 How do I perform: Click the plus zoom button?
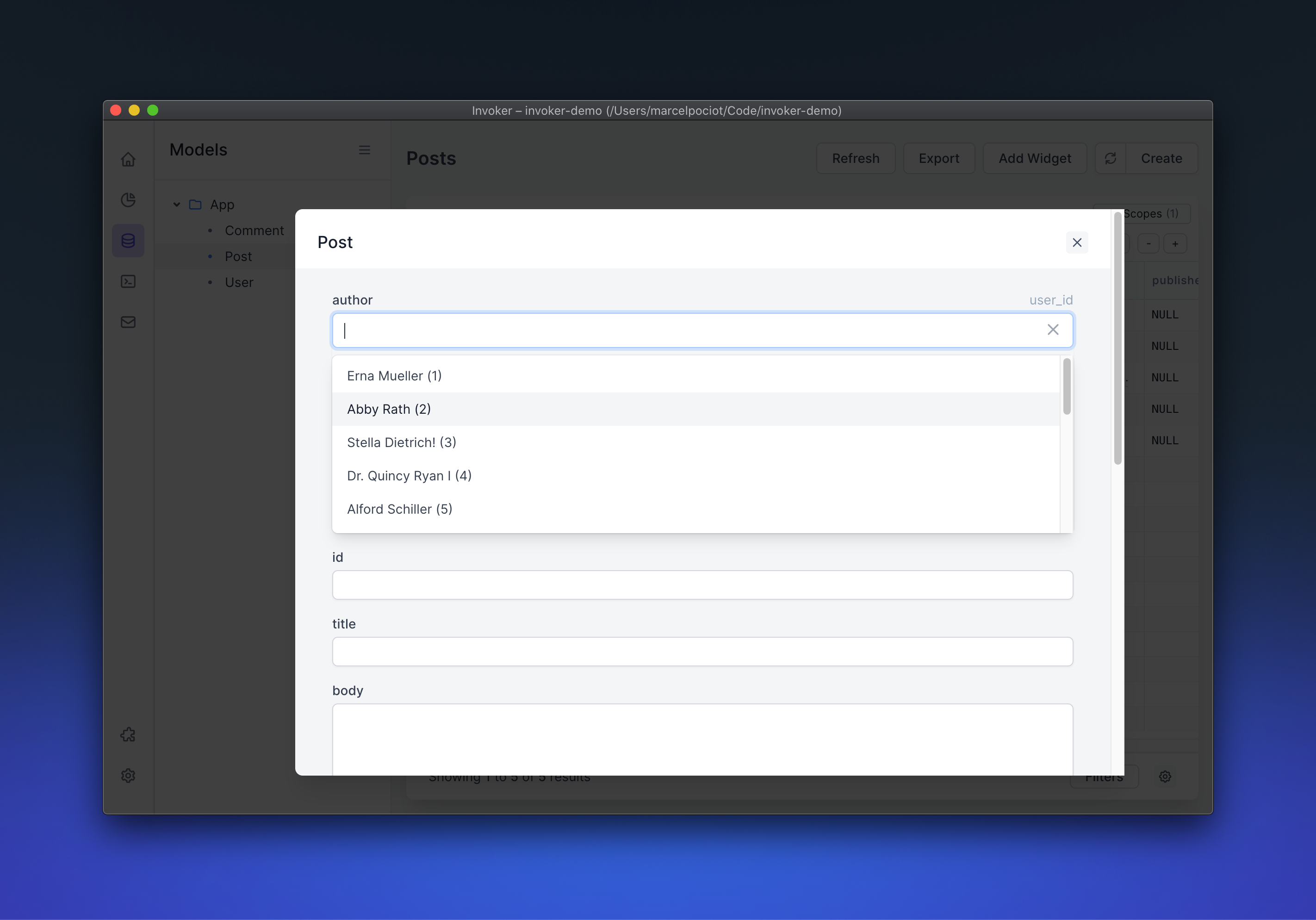pyautogui.click(x=1175, y=243)
